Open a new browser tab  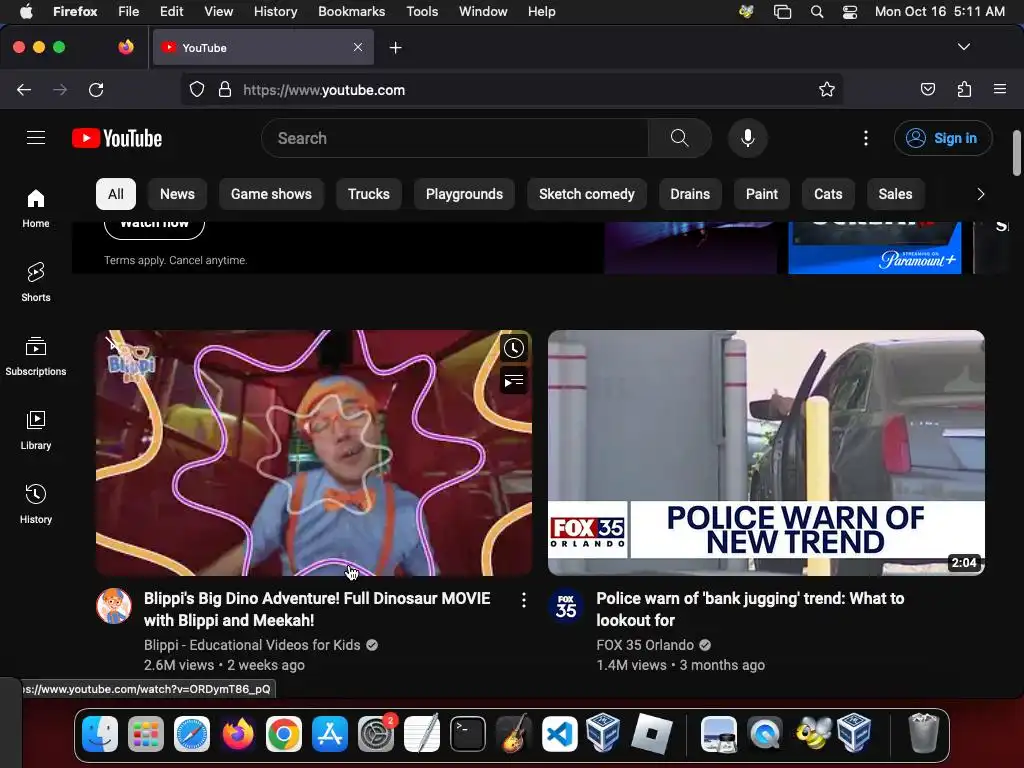tap(395, 48)
